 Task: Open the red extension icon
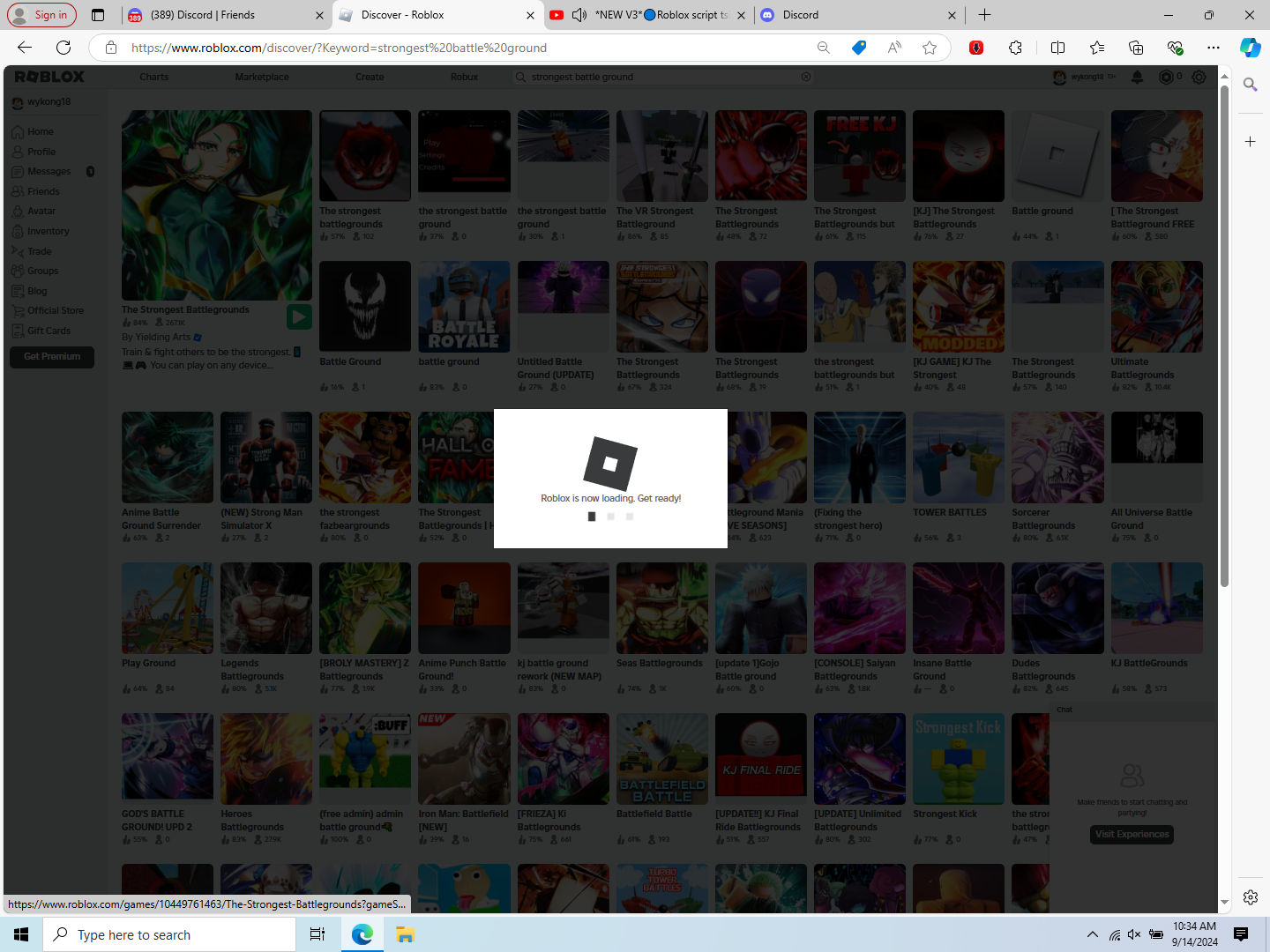click(976, 48)
